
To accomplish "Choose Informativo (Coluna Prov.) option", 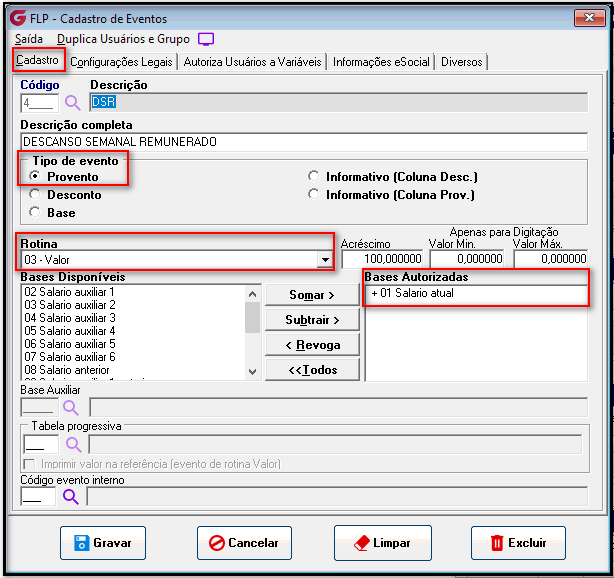I will coord(313,194).
